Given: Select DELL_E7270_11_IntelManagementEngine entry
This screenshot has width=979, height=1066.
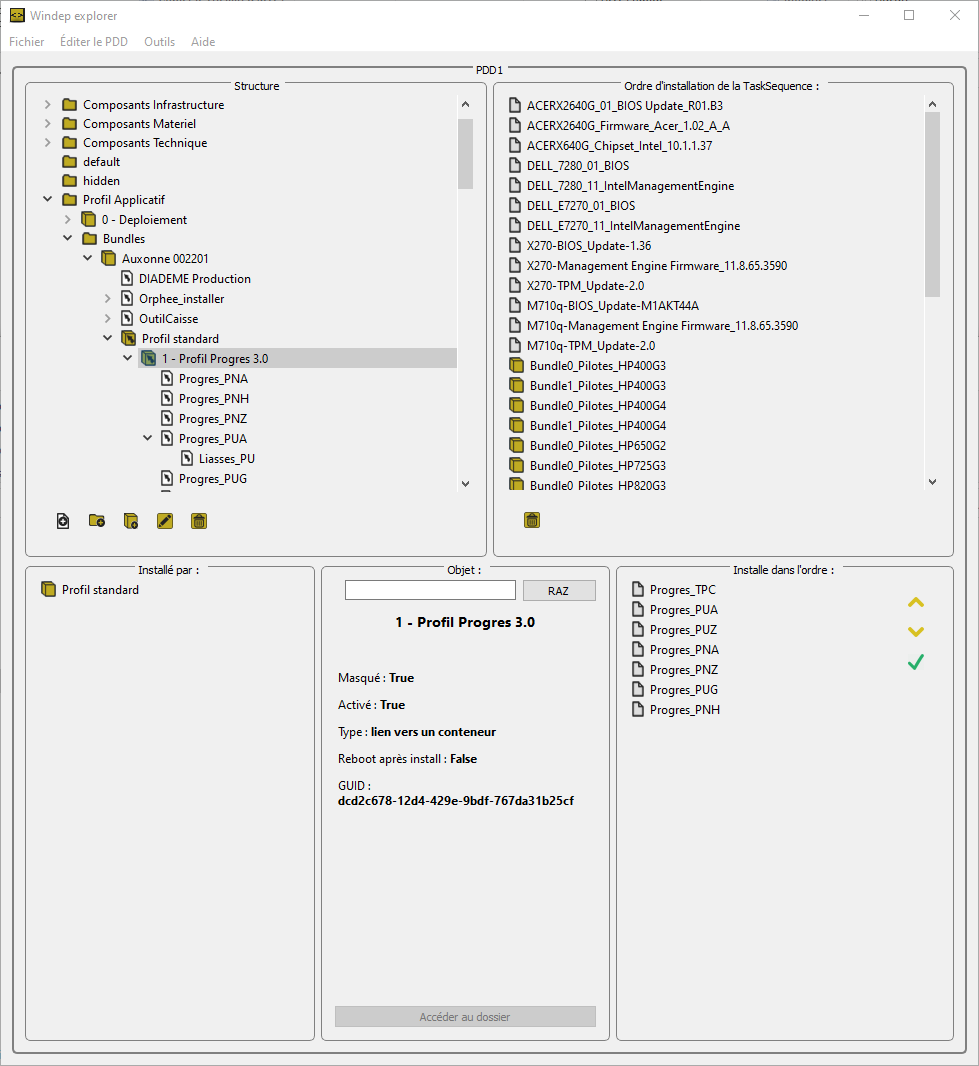Looking at the screenshot, I should (x=633, y=226).
